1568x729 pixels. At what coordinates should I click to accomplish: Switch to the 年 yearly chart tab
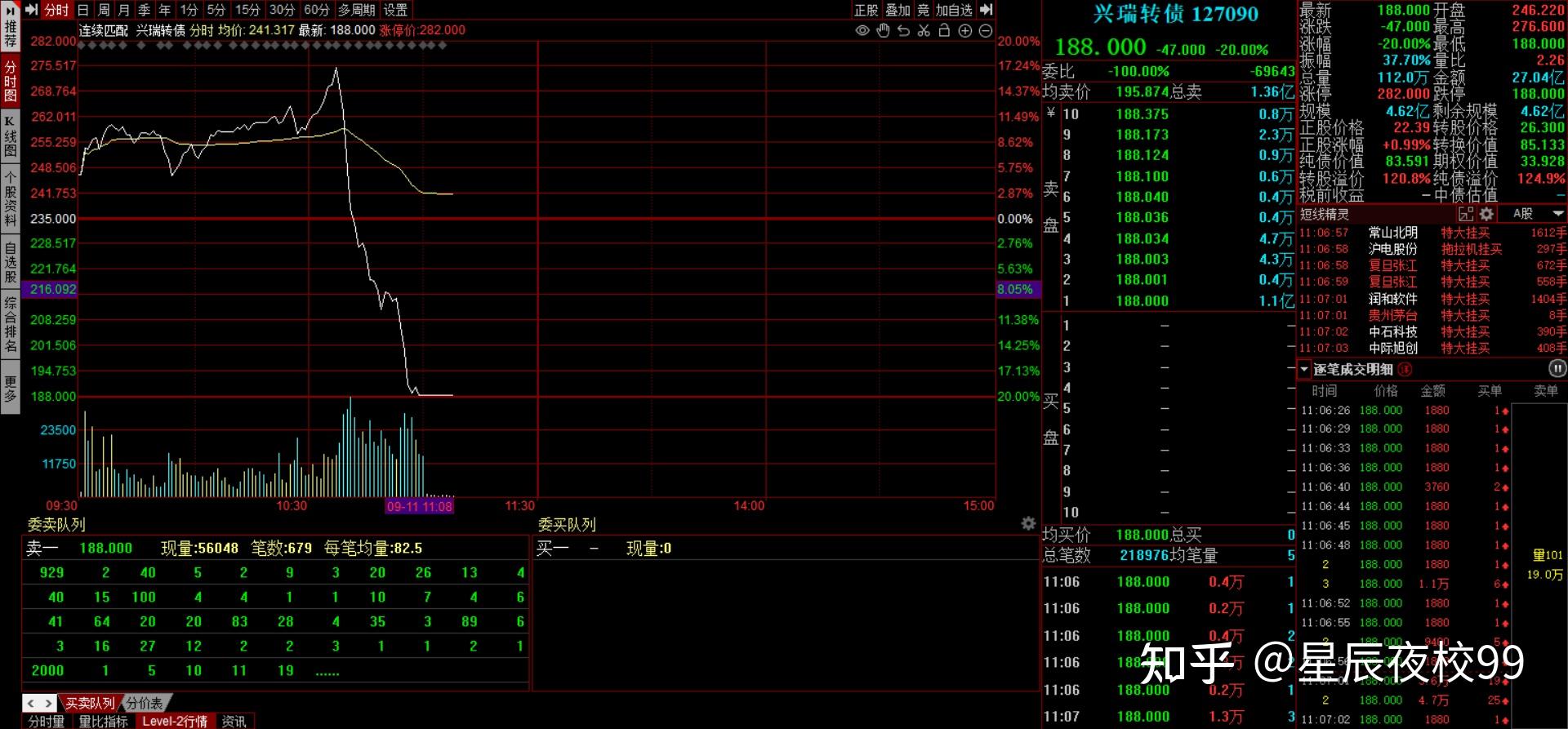click(x=165, y=10)
